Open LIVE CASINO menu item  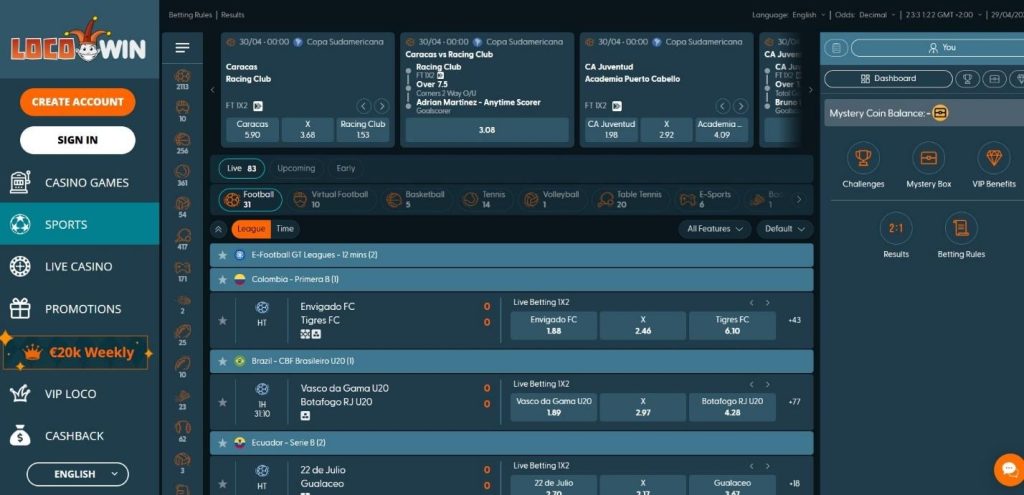coord(79,266)
